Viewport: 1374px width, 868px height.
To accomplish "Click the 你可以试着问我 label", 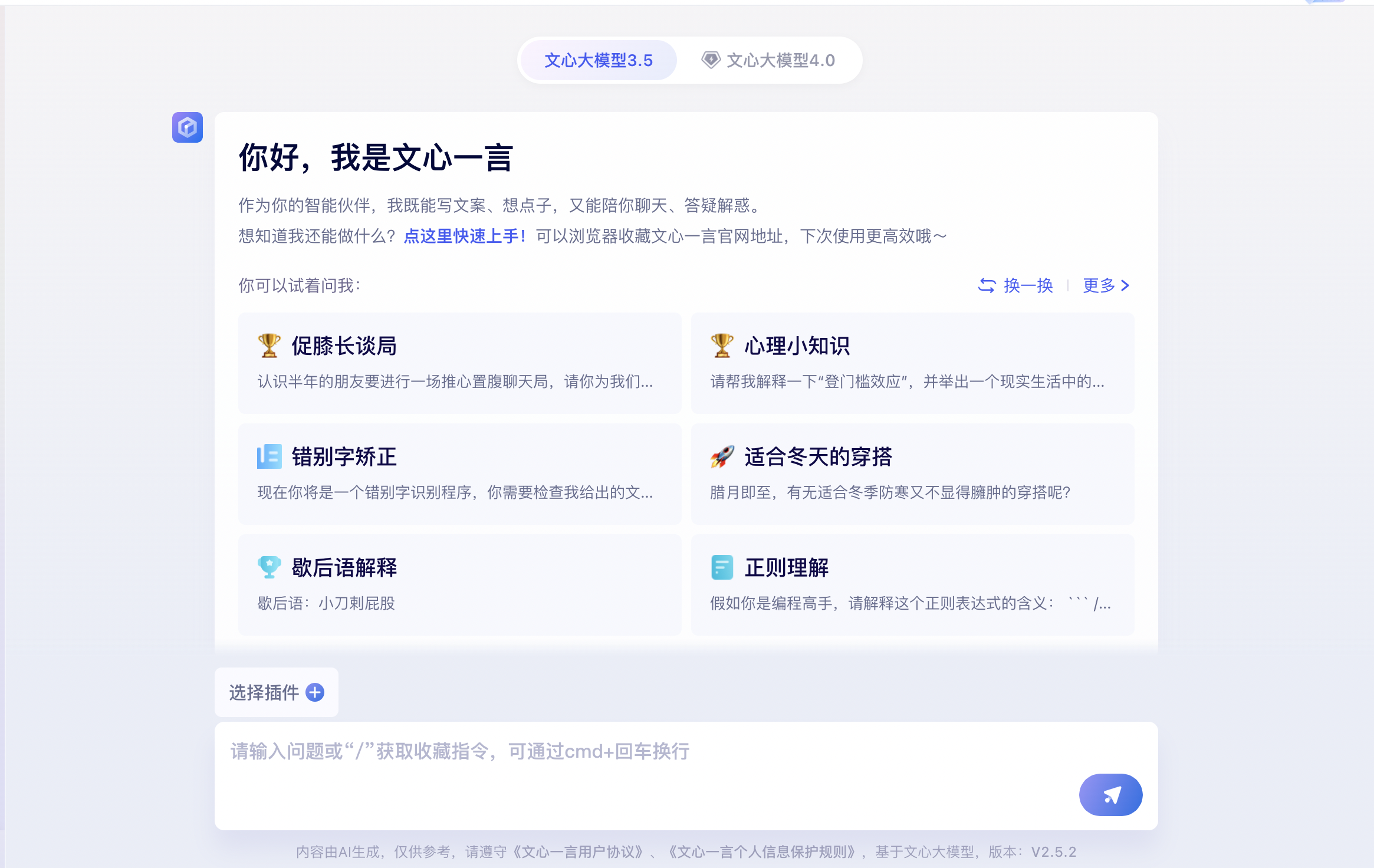I will (300, 285).
